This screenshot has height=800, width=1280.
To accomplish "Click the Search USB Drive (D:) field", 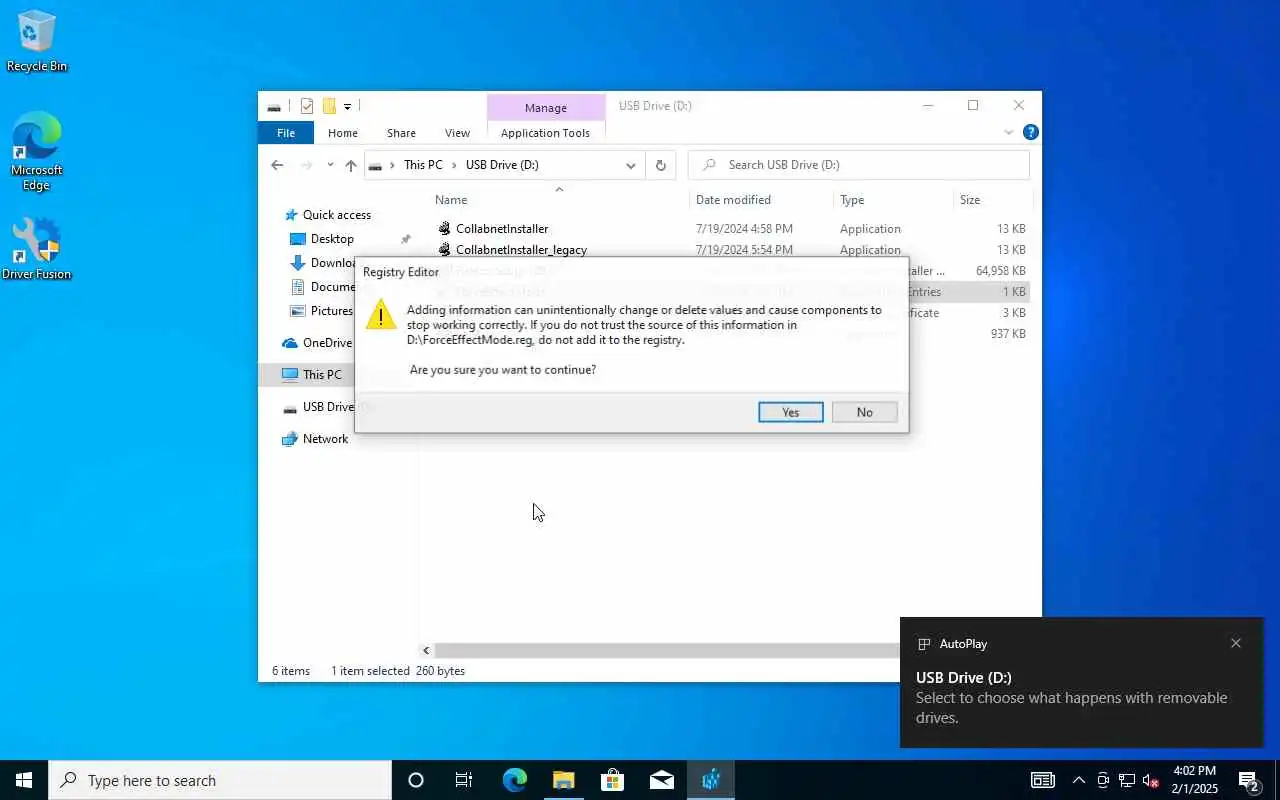I will point(859,165).
